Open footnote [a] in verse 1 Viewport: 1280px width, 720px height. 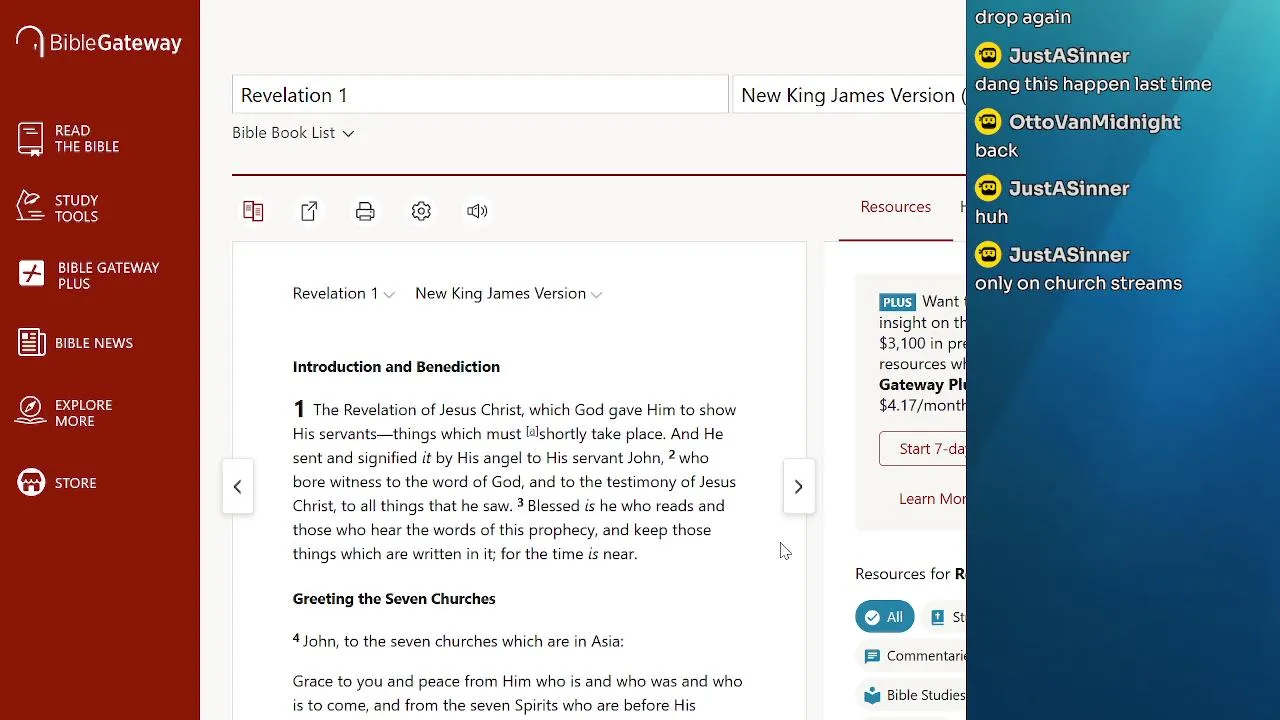(532, 432)
